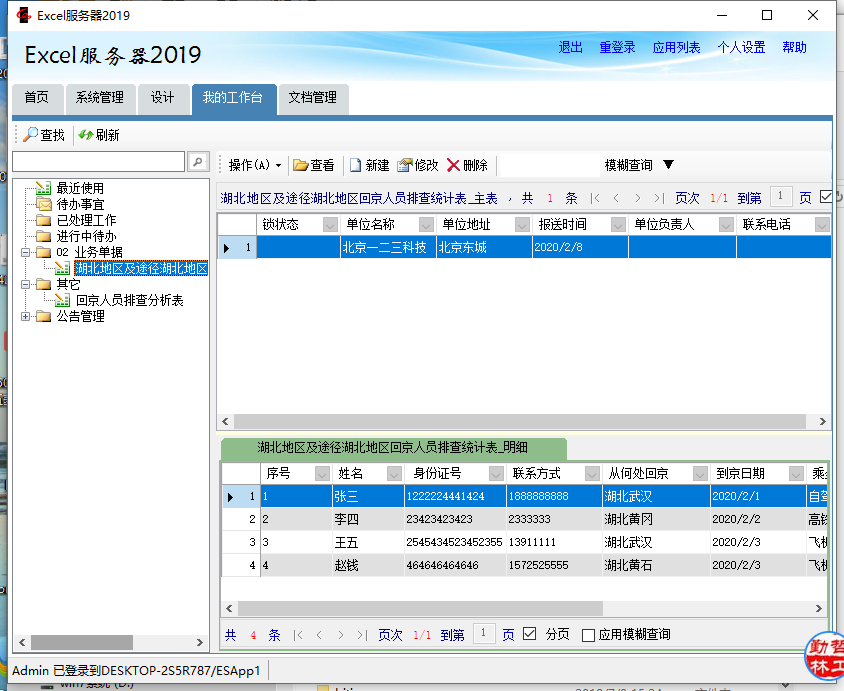The image size is (844, 691).
Task: Expand the 模糊查询 dropdown arrow
Action: click(x=669, y=165)
